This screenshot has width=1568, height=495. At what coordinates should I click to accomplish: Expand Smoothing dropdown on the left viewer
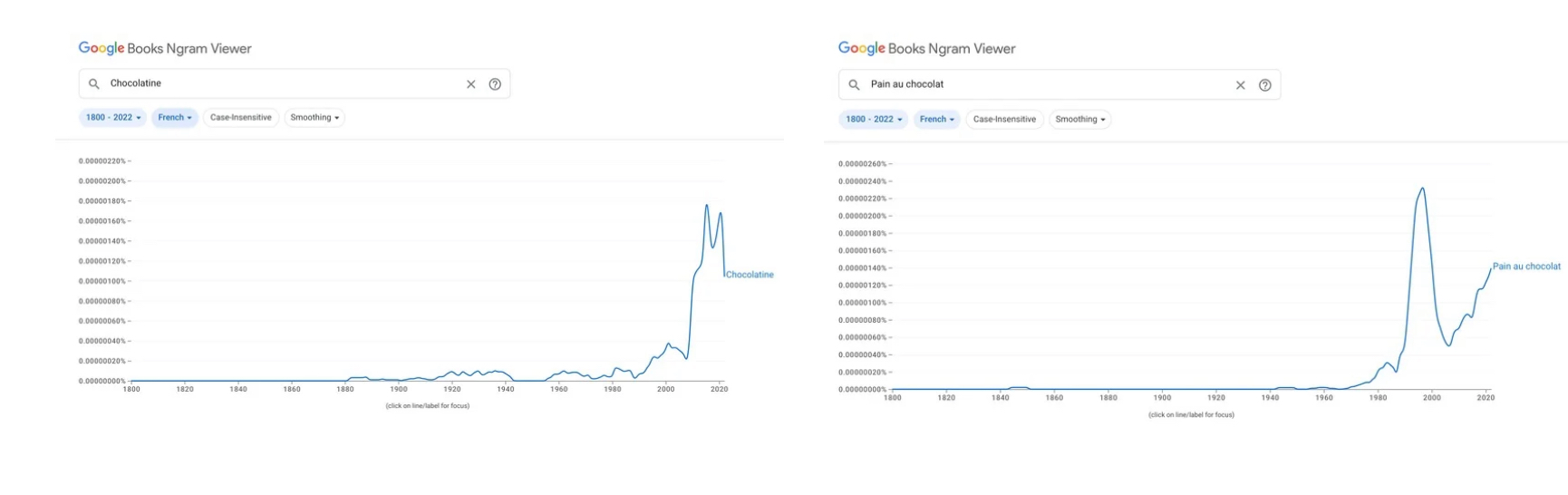coord(315,118)
